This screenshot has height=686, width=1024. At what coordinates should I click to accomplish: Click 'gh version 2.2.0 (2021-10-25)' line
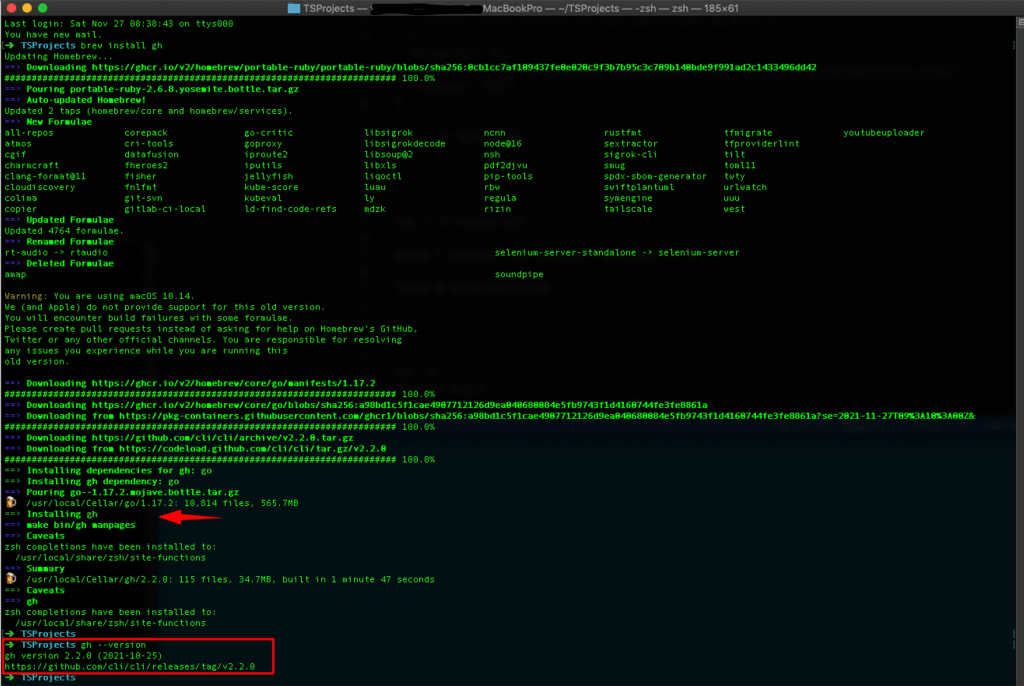pos(84,655)
